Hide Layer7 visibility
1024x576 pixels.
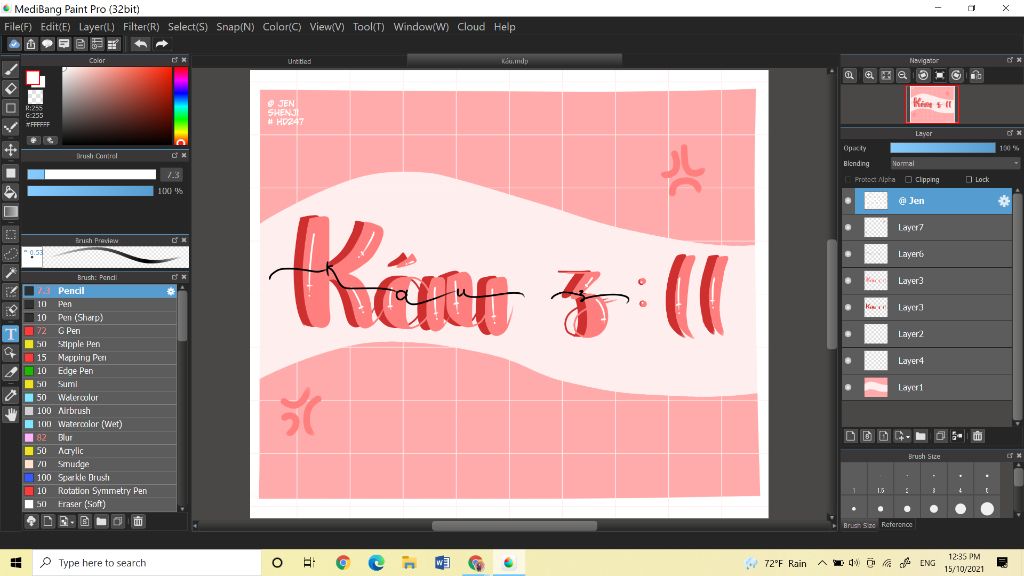tap(848, 227)
